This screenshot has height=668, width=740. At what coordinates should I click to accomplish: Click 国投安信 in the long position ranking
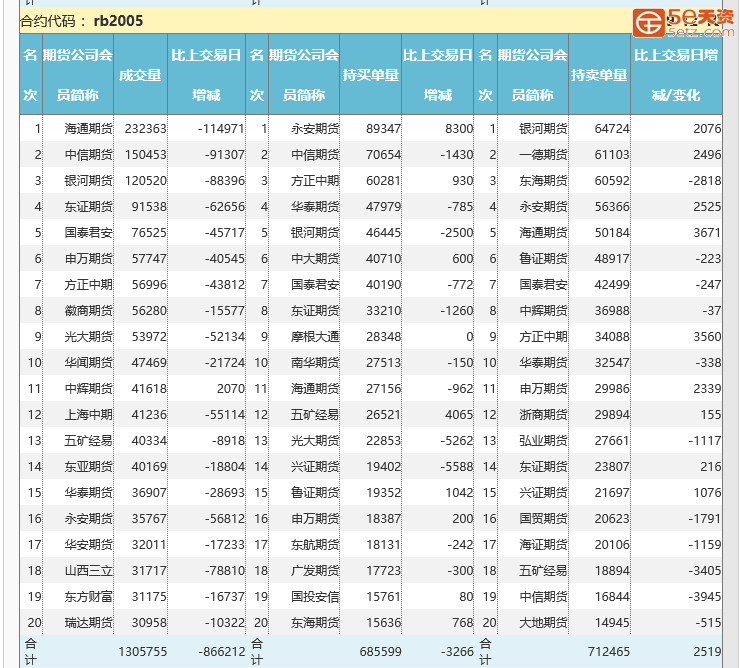click(x=315, y=596)
